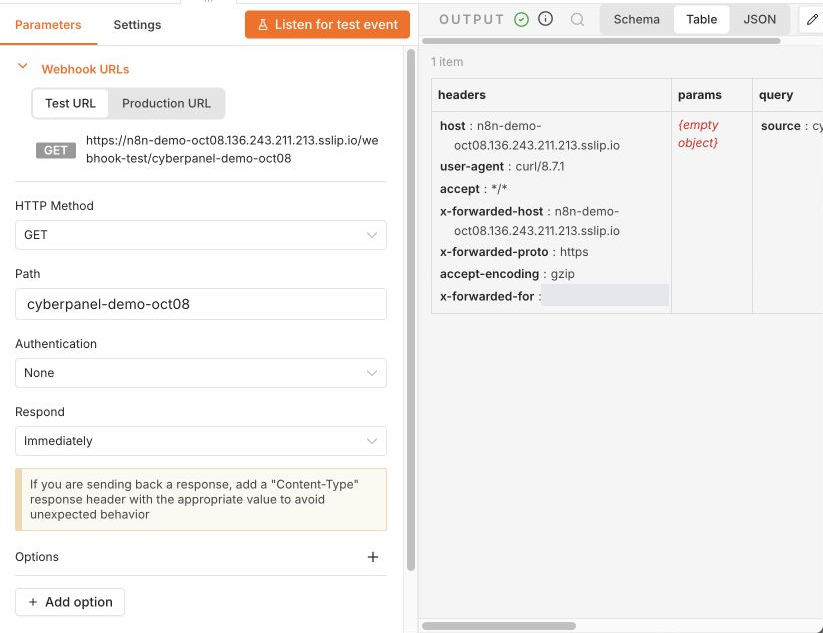The width and height of the screenshot is (823, 633).
Task: Select the Schema output view
Action: pos(637,19)
